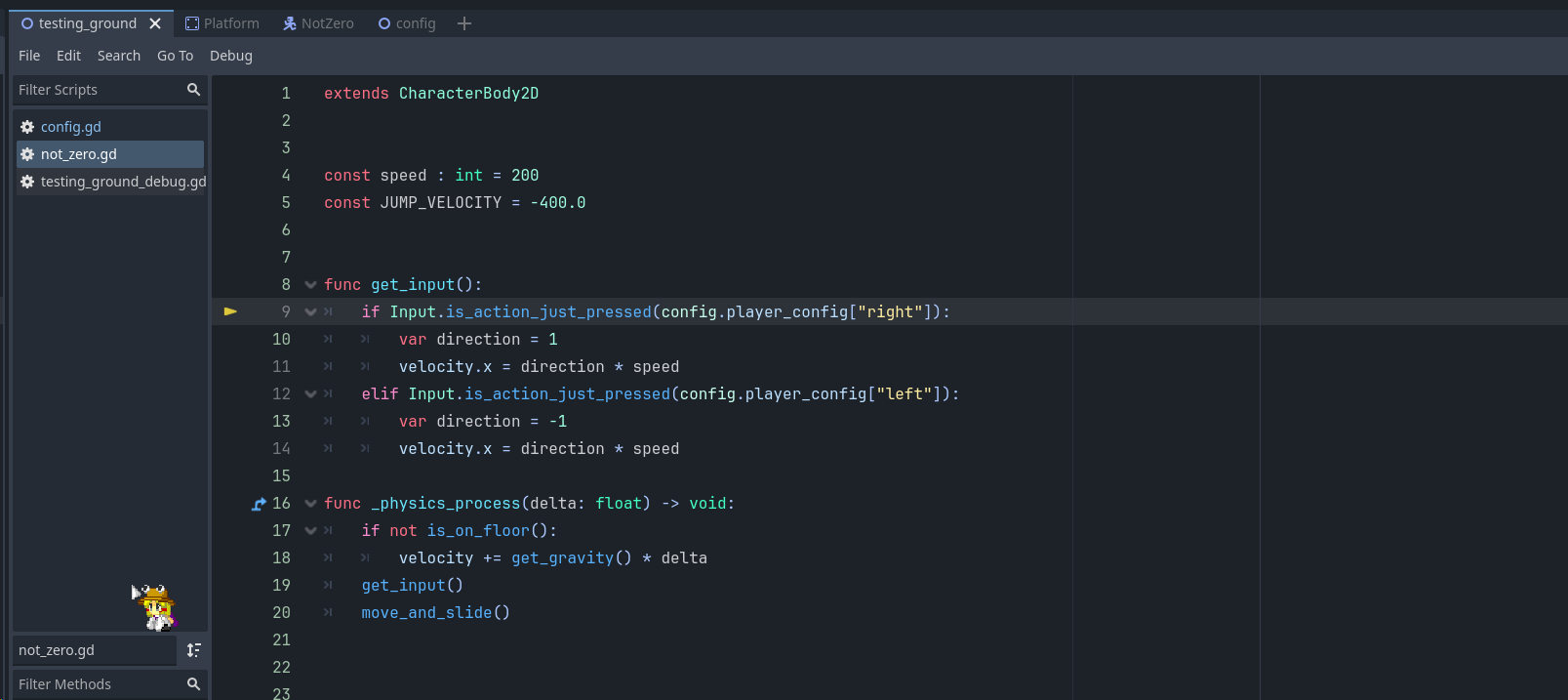This screenshot has height=700, width=1568.
Task: Click the Filter Scripts search magnifier icon
Action: [x=193, y=90]
